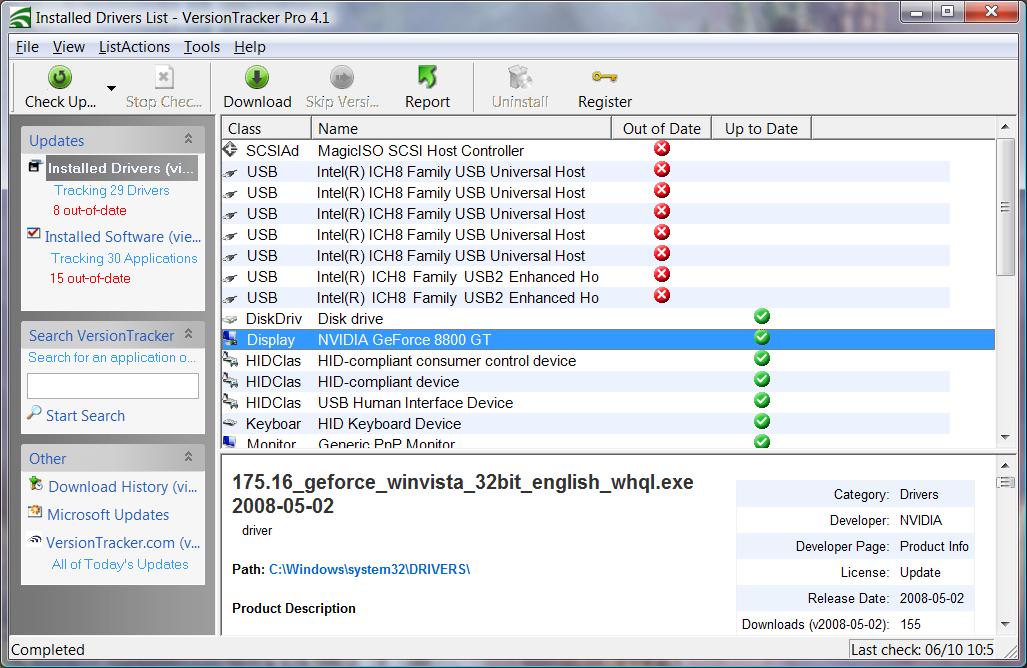Click the green up-to-date icon for Disk drive
This screenshot has height=668, width=1027.
pos(762,317)
